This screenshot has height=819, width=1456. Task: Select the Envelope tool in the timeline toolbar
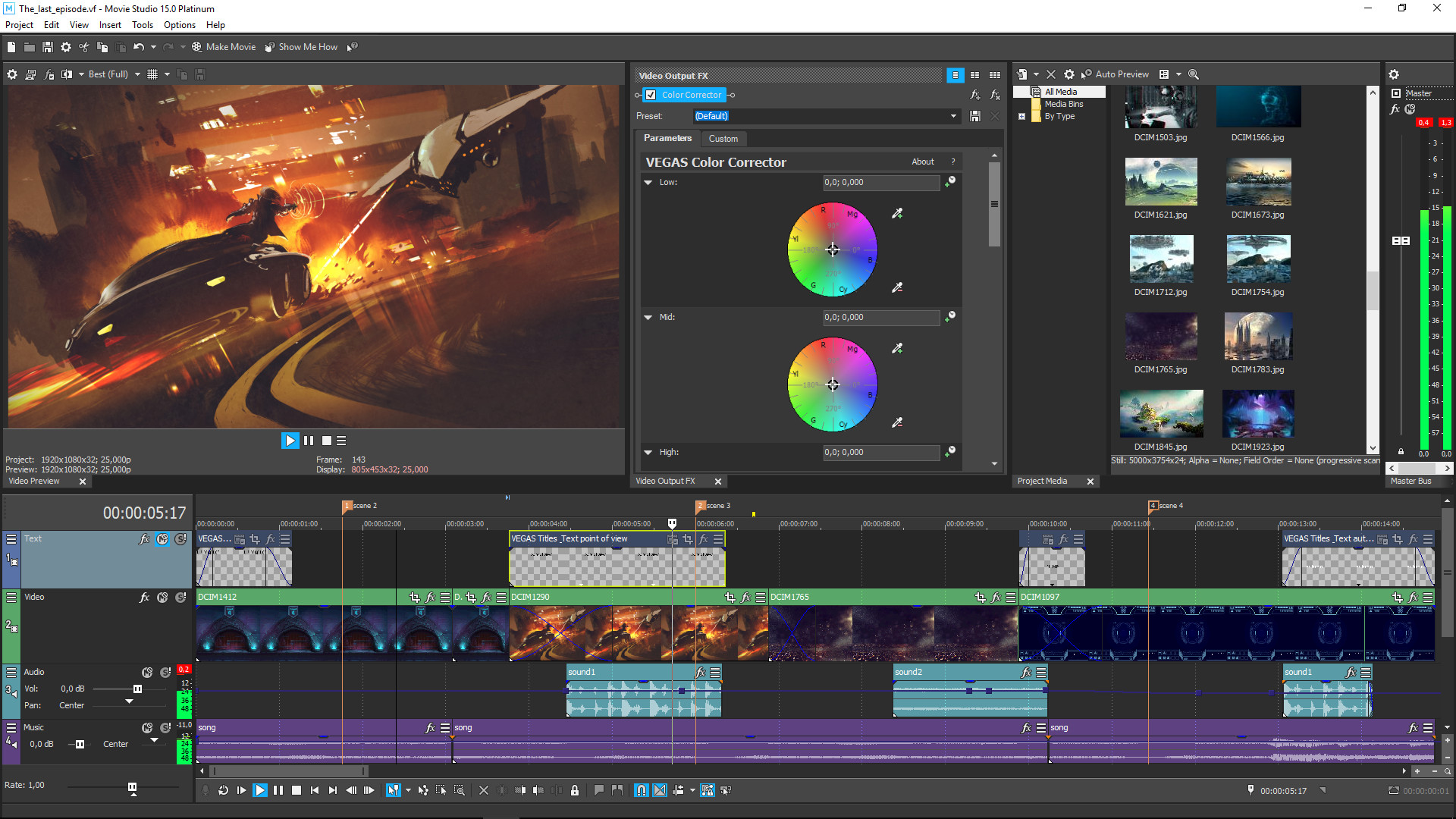pos(423,790)
